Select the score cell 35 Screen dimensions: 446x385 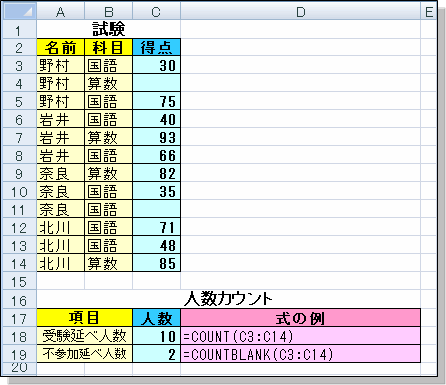pyautogui.click(x=156, y=191)
